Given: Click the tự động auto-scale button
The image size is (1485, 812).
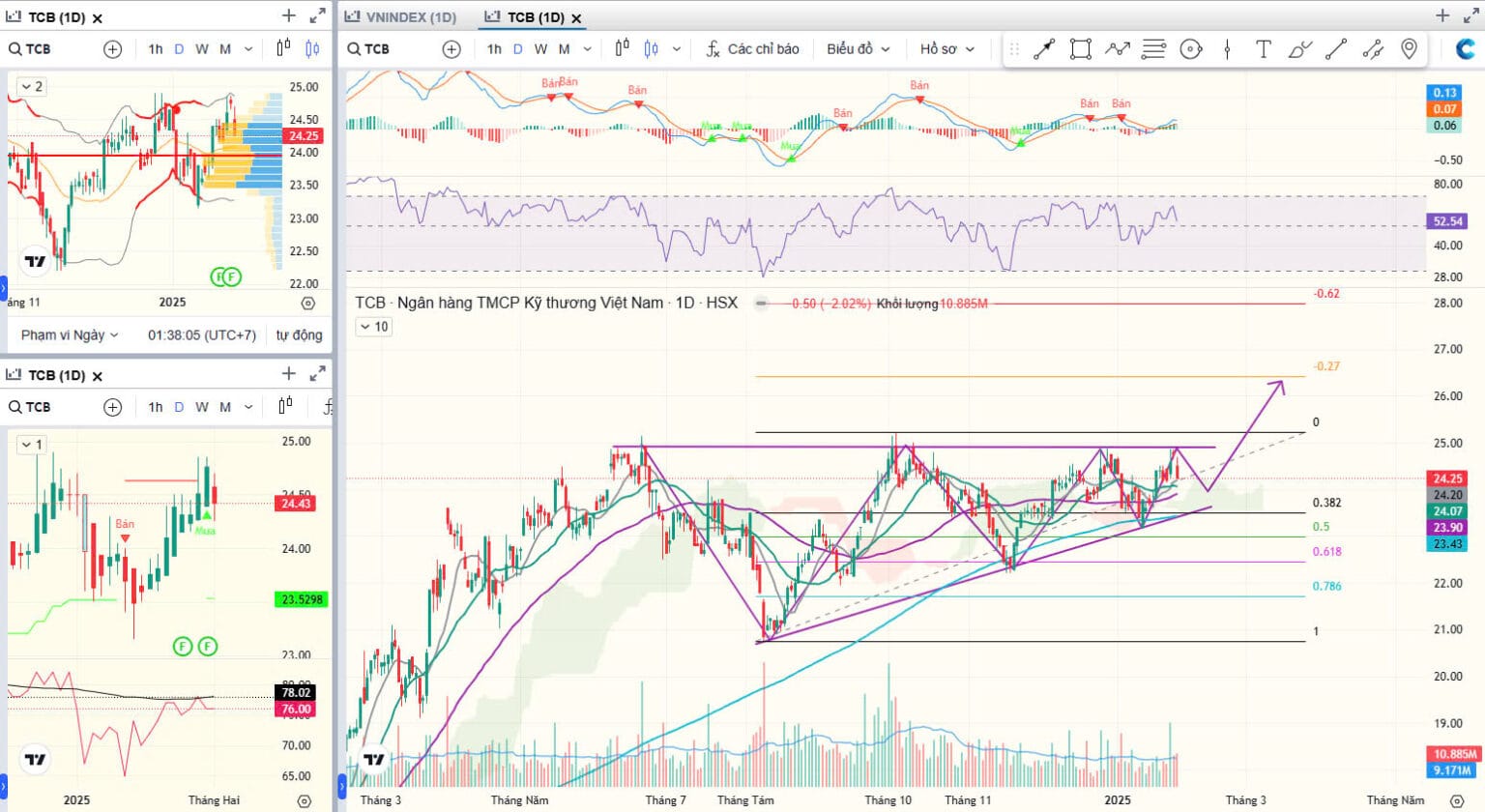Looking at the screenshot, I should 299,334.
